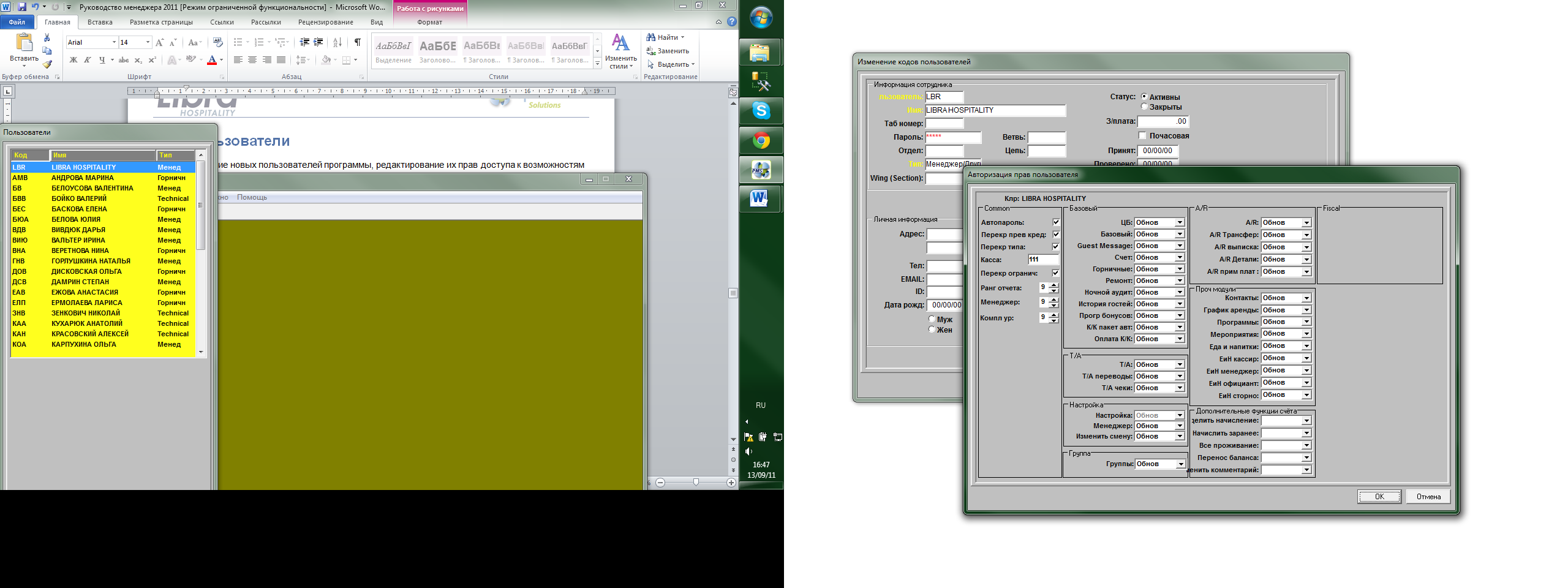Screen dimensions: 1568x588
Task: Open the Формат picture tools tab
Action: point(429,22)
